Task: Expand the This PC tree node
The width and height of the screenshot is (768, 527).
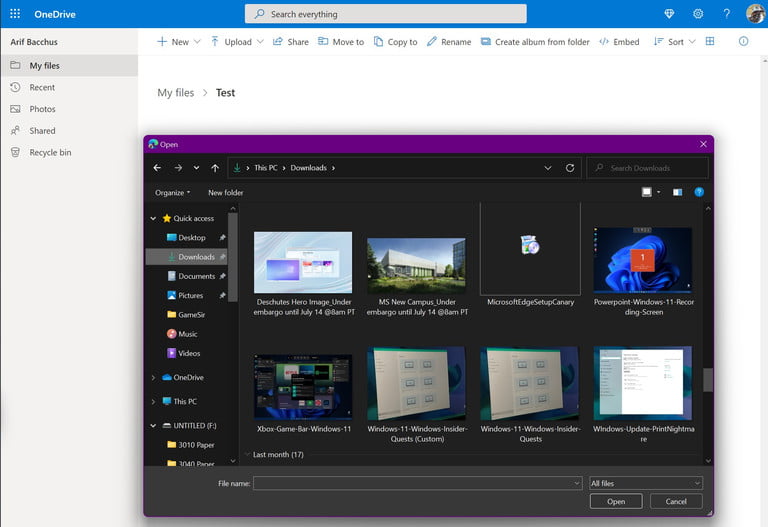Action: point(153,402)
